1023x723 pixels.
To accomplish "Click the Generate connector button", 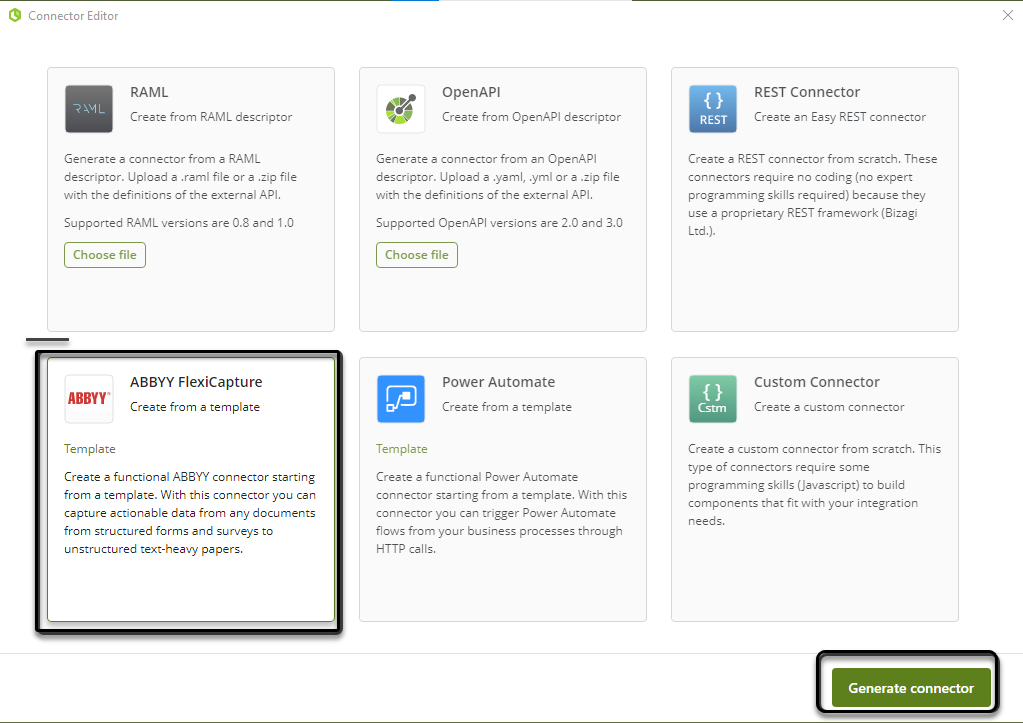I will tap(911, 688).
